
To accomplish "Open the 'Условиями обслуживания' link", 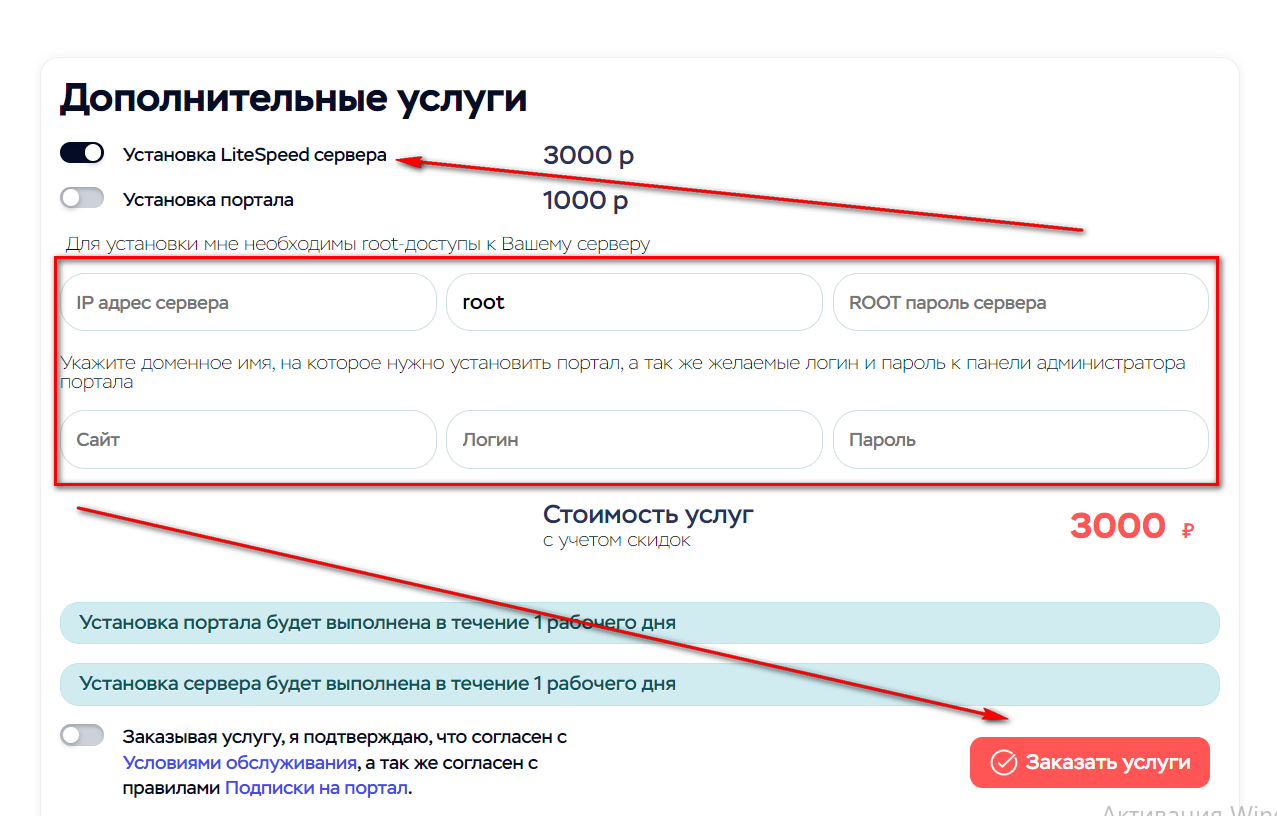I will 240,763.
